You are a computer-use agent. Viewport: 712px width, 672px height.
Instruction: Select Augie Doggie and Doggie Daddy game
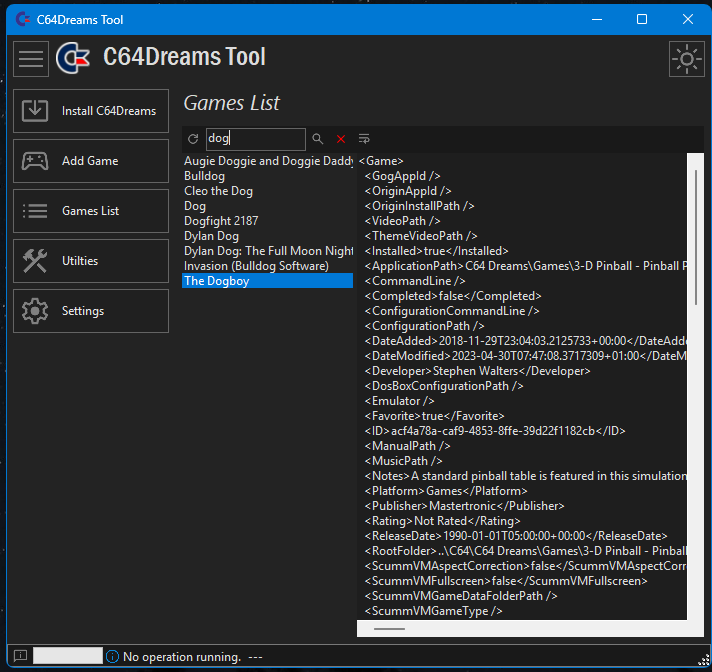tap(268, 161)
